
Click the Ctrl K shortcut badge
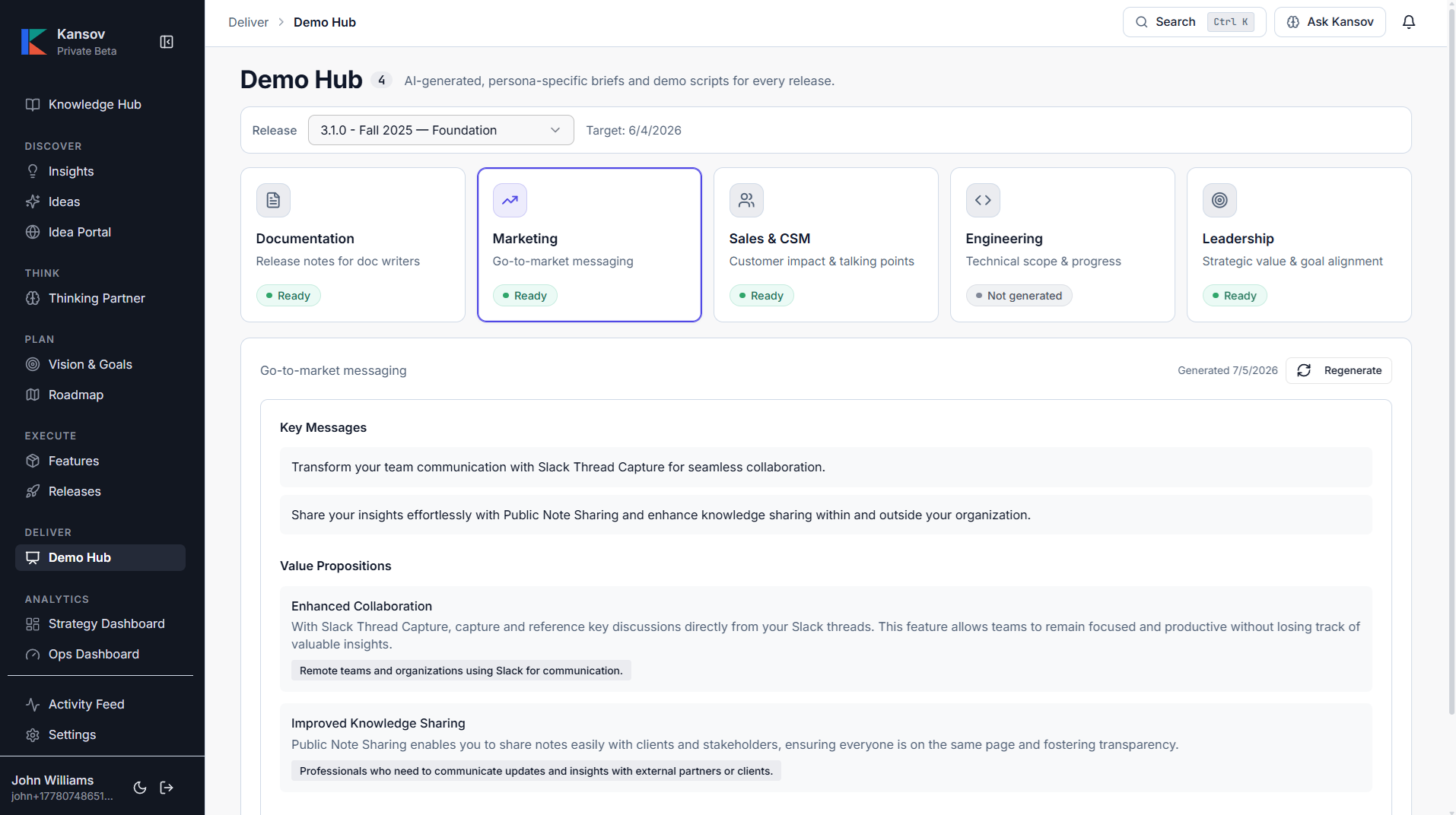[x=1230, y=22]
